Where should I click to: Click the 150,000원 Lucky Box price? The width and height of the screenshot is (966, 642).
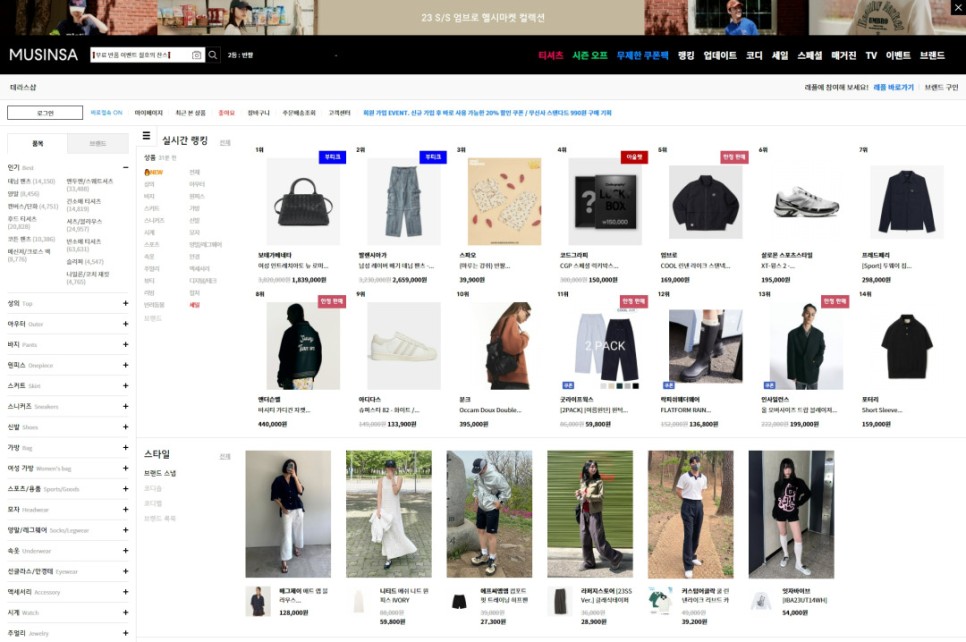(x=603, y=280)
